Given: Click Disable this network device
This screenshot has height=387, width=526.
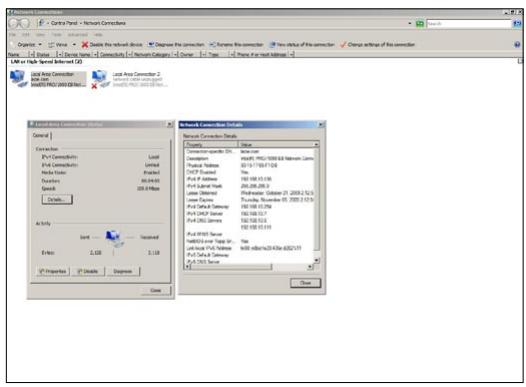Looking at the screenshot, I should coord(112,44).
